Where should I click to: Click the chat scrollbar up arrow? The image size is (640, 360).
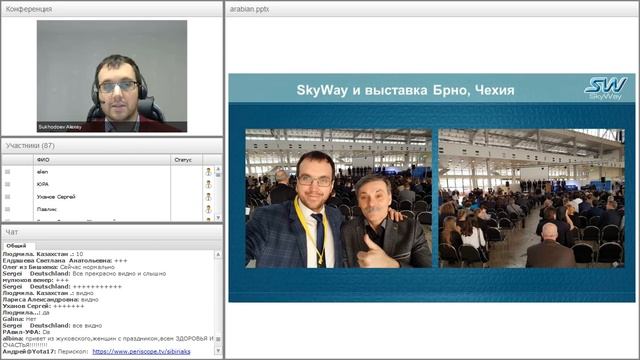click(218, 254)
